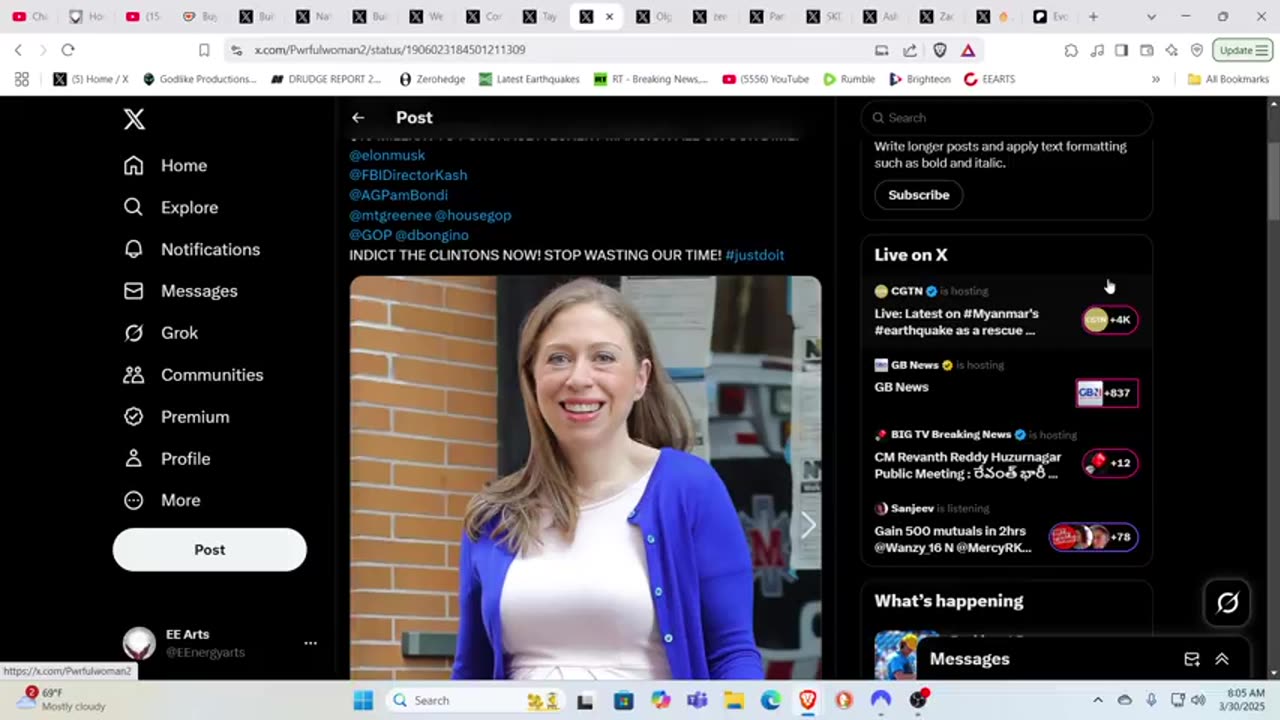Click the #justdoit hashtag
This screenshot has width=1280, height=720.
click(x=755, y=255)
